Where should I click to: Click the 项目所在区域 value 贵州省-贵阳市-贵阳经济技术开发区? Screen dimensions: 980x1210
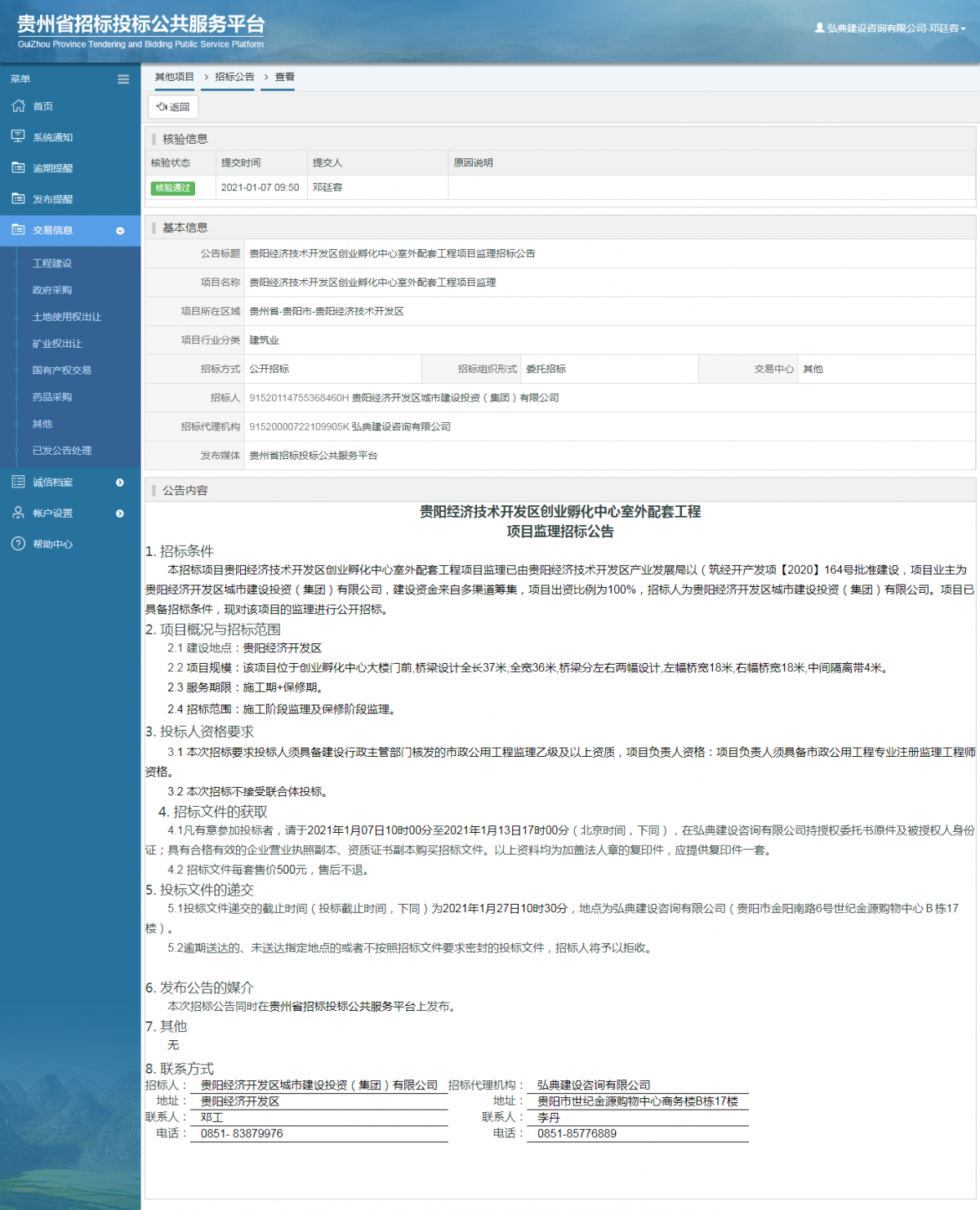click(x=327, y=312)
